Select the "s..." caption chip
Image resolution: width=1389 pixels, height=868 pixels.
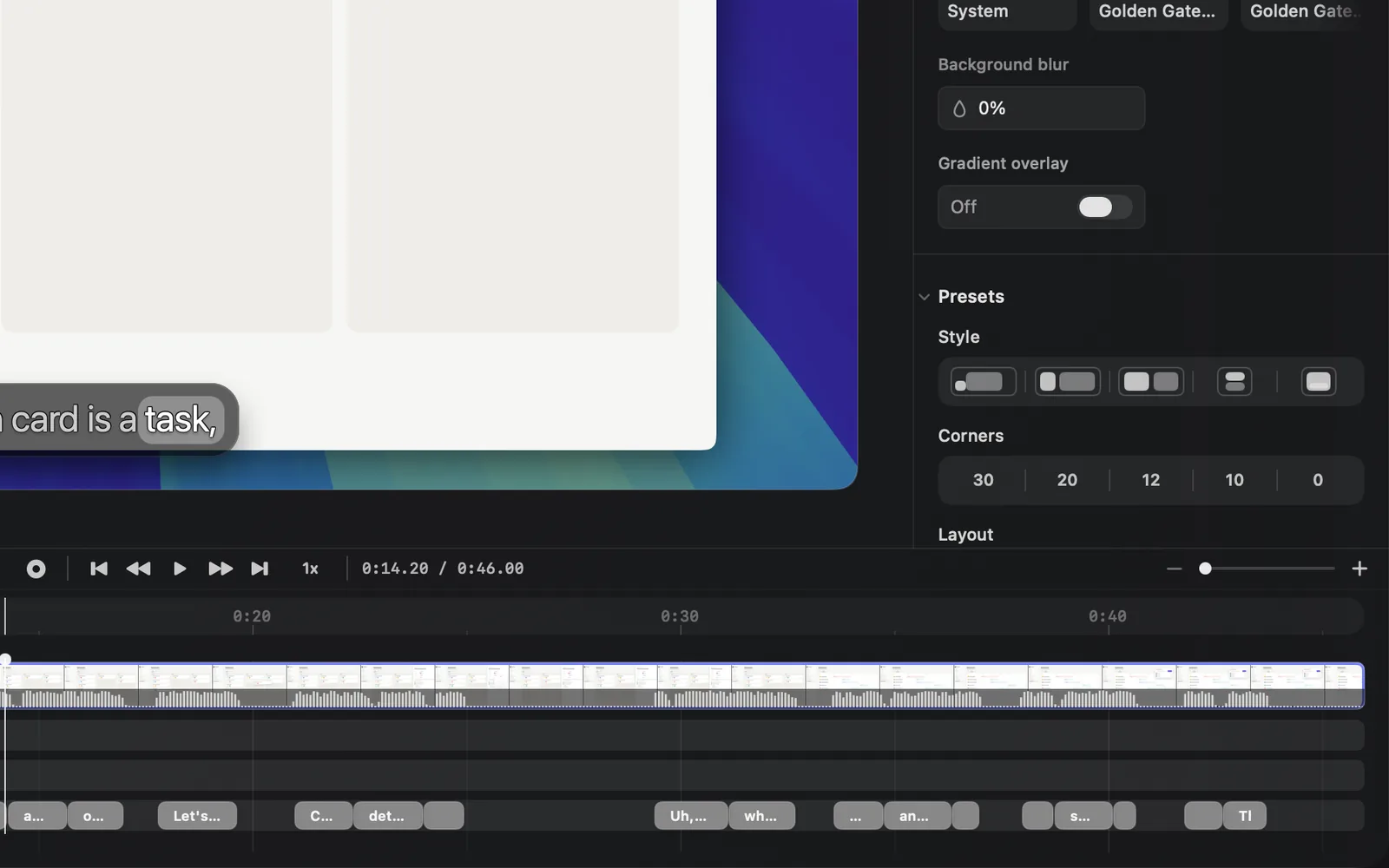pos(1083,816)
